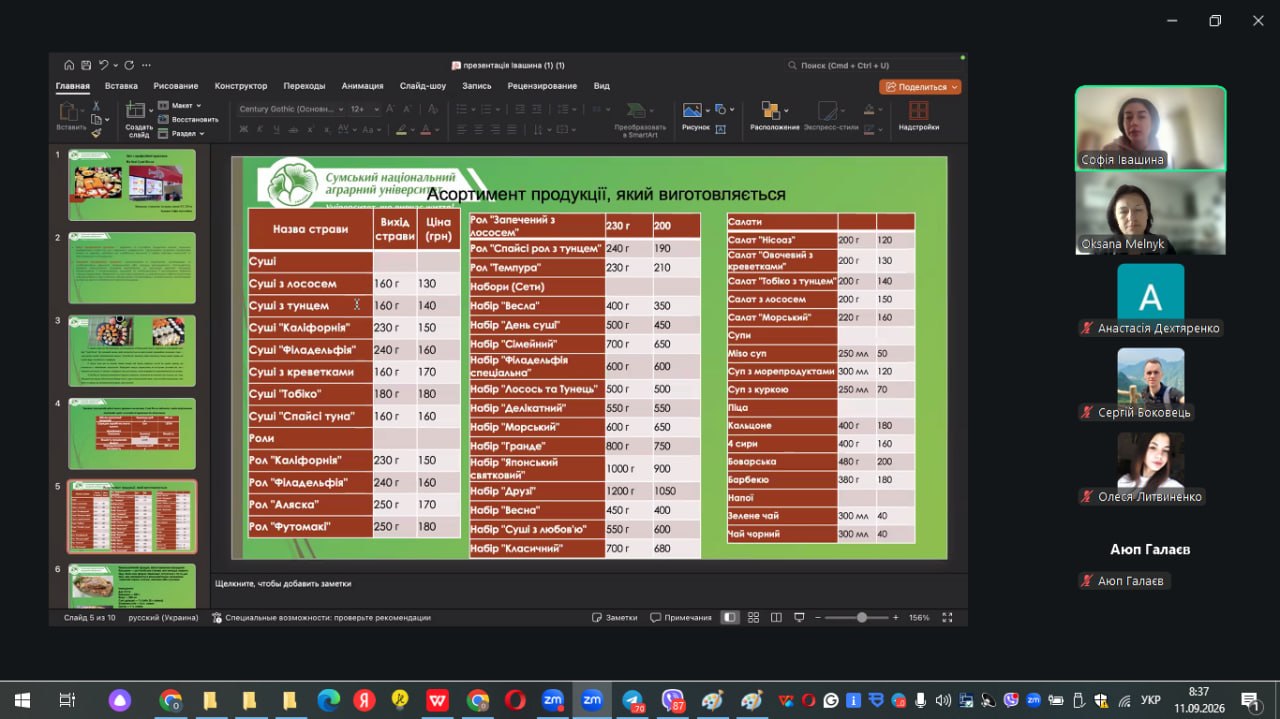1280x719 pixels.
Task: Click the Save icon in title bar
Action: point(87,65)
